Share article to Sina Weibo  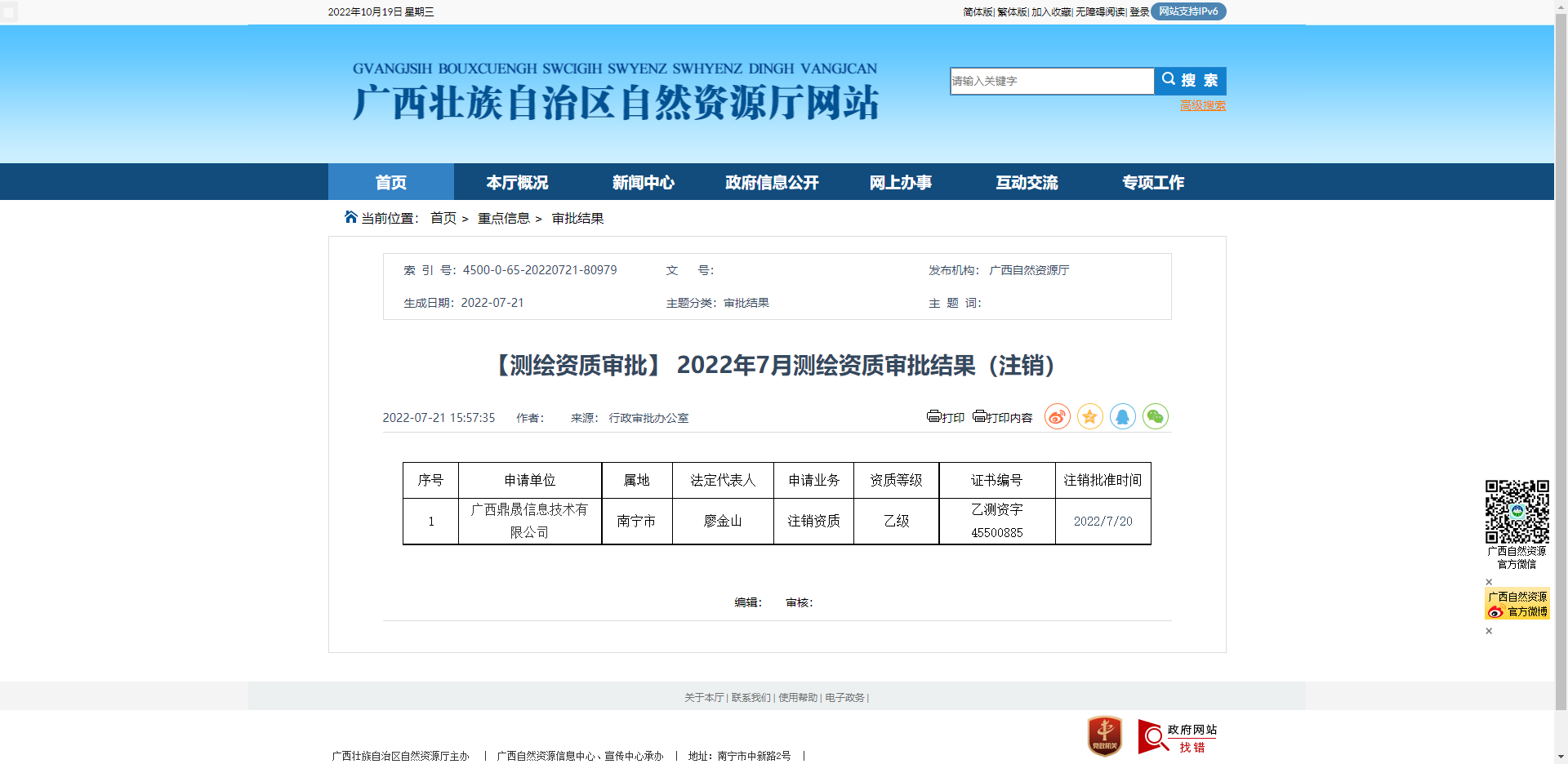pyautogui.click(x=1057, y=416)
